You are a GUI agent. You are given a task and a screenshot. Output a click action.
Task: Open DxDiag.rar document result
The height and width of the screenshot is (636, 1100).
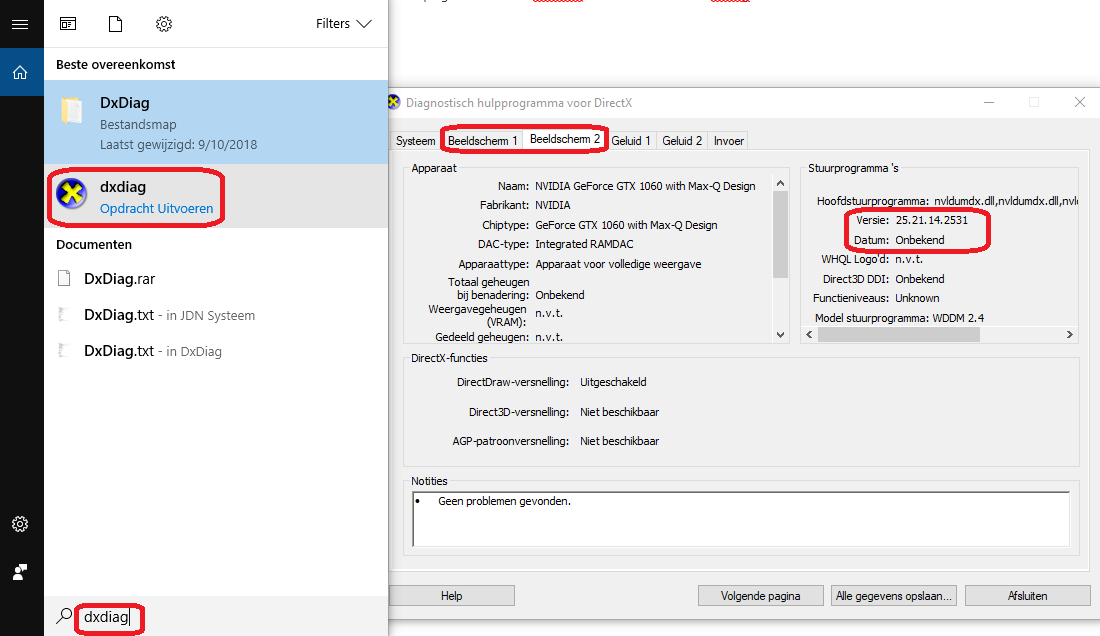tap(216, 278)
